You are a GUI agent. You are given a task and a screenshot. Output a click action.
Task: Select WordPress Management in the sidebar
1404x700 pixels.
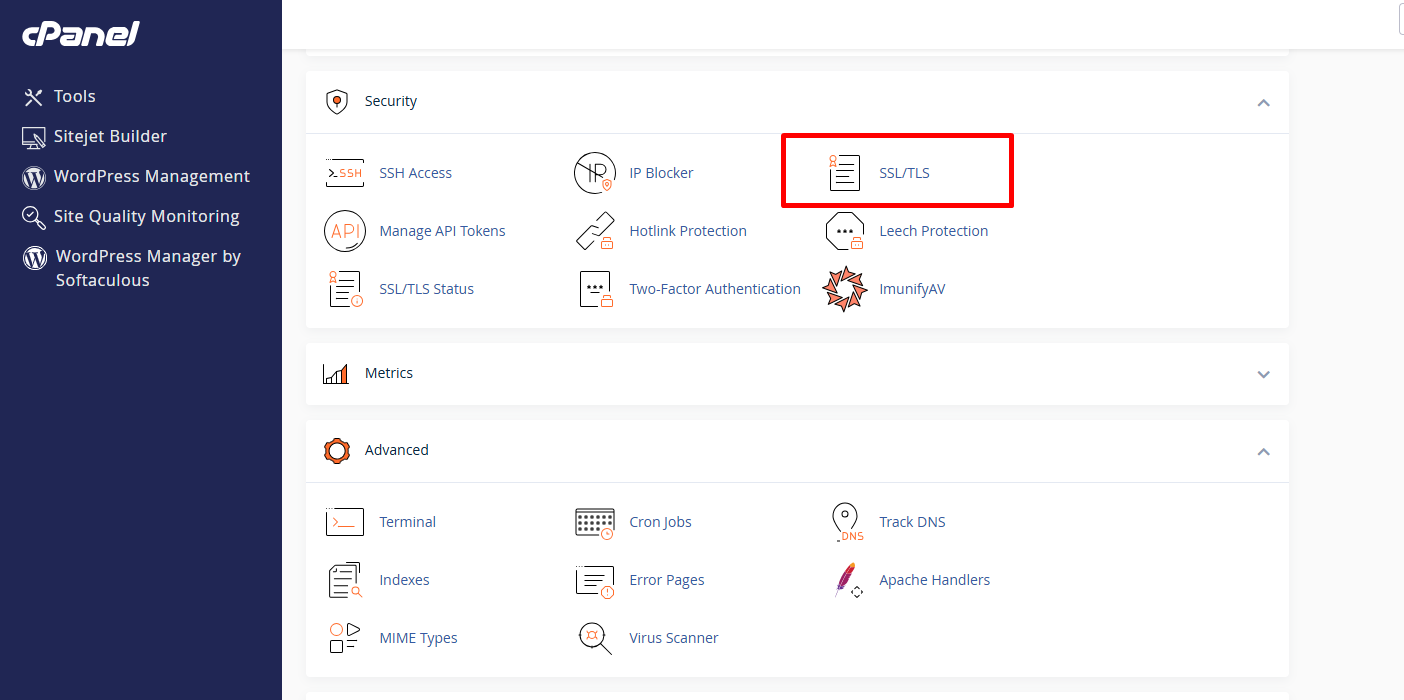[x=136, y=177]
